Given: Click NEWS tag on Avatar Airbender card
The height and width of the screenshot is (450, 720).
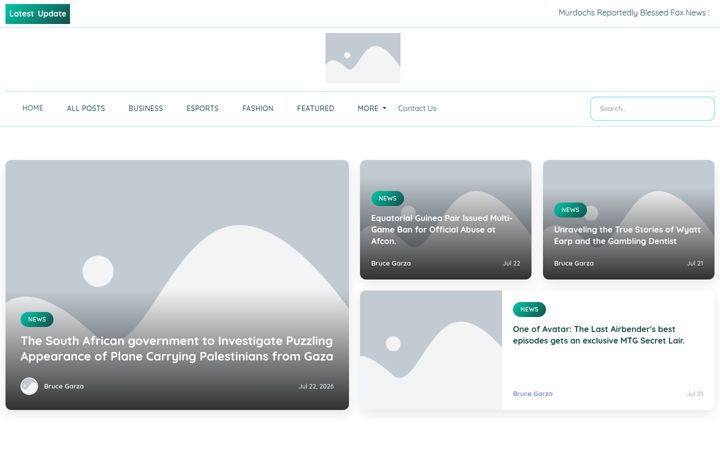Looking at the screenshot, I should pyautogui.click(x=529, y=309).
